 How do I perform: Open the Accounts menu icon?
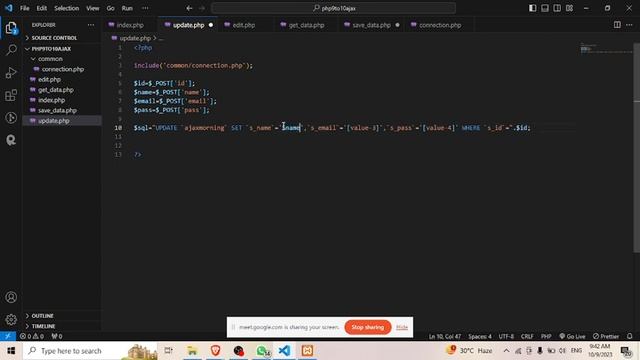coord(11,297)
